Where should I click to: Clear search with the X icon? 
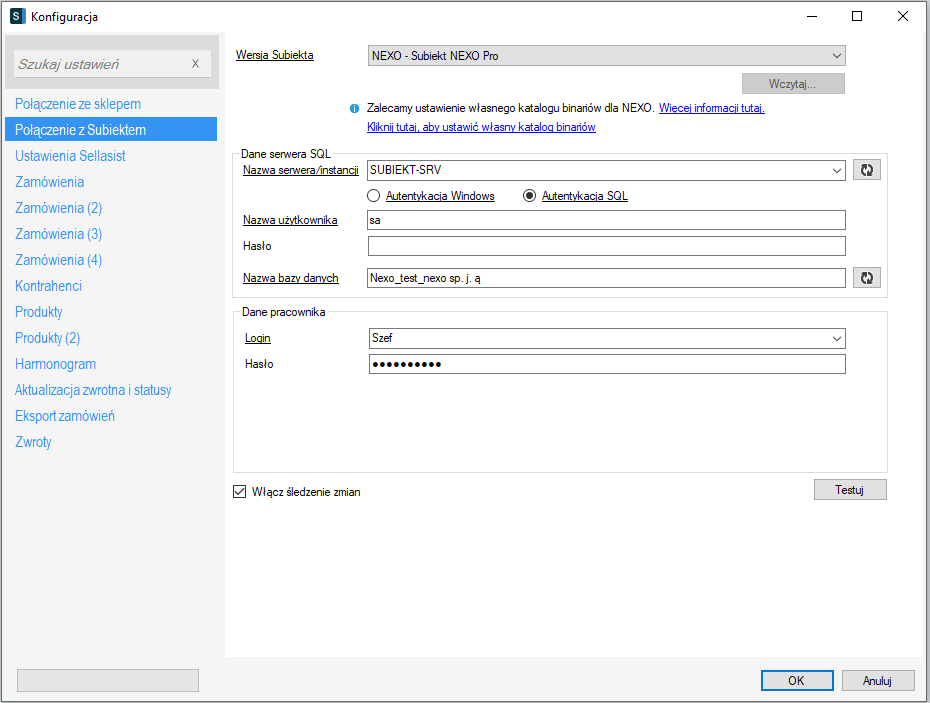(x=195, y=64)
